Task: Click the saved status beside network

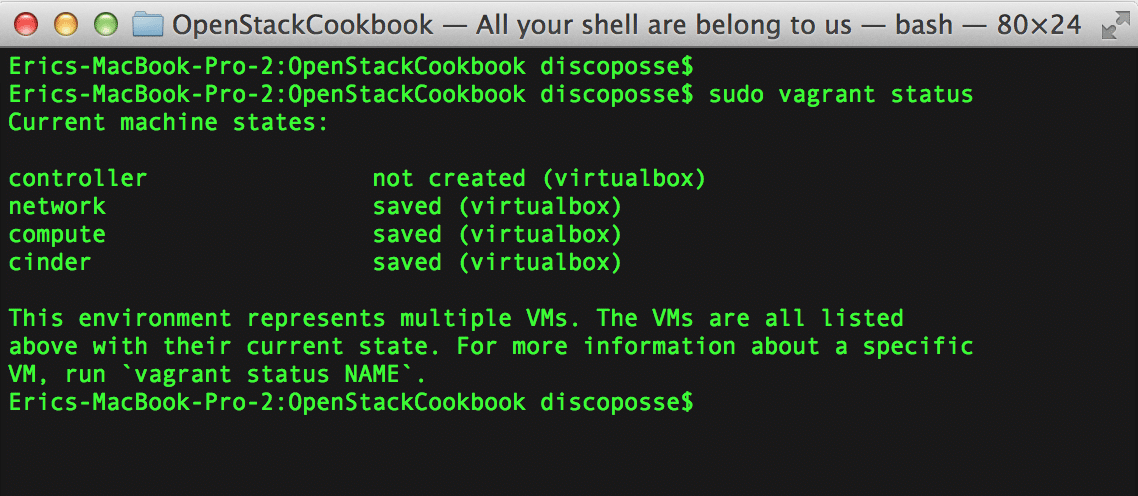Action: (x=497, y=207)
